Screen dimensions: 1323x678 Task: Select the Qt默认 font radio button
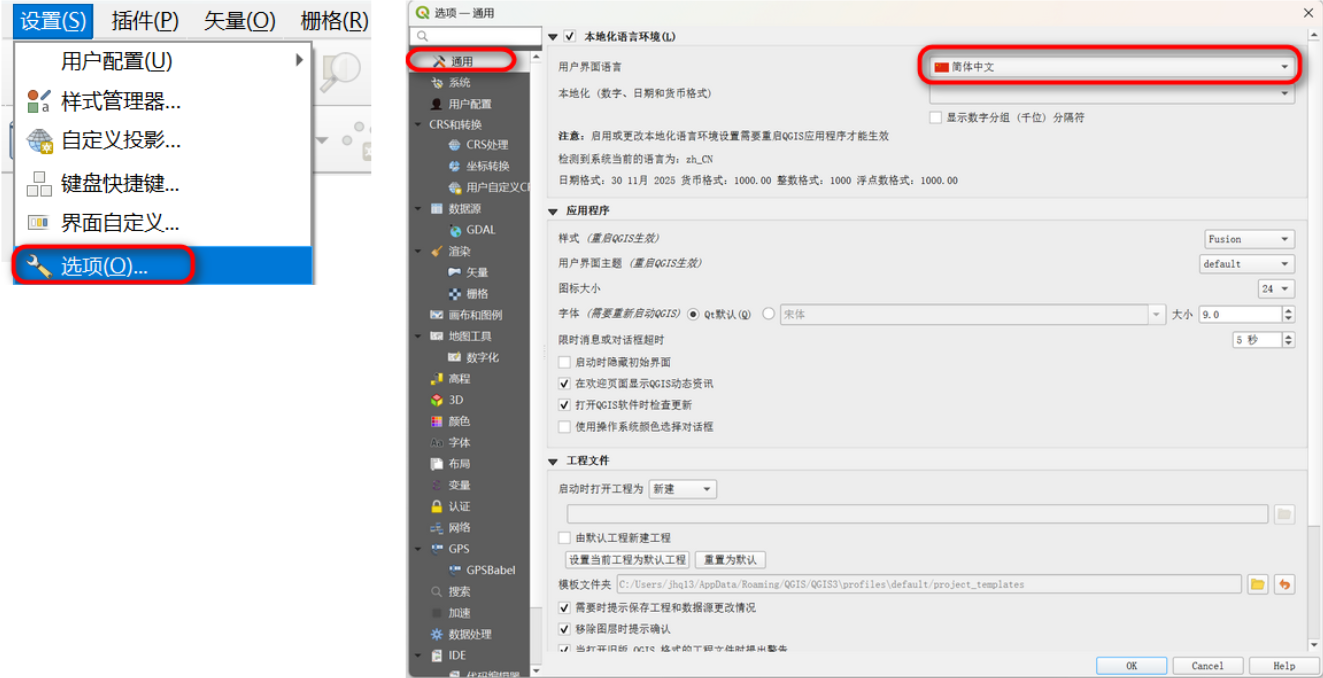694,314
